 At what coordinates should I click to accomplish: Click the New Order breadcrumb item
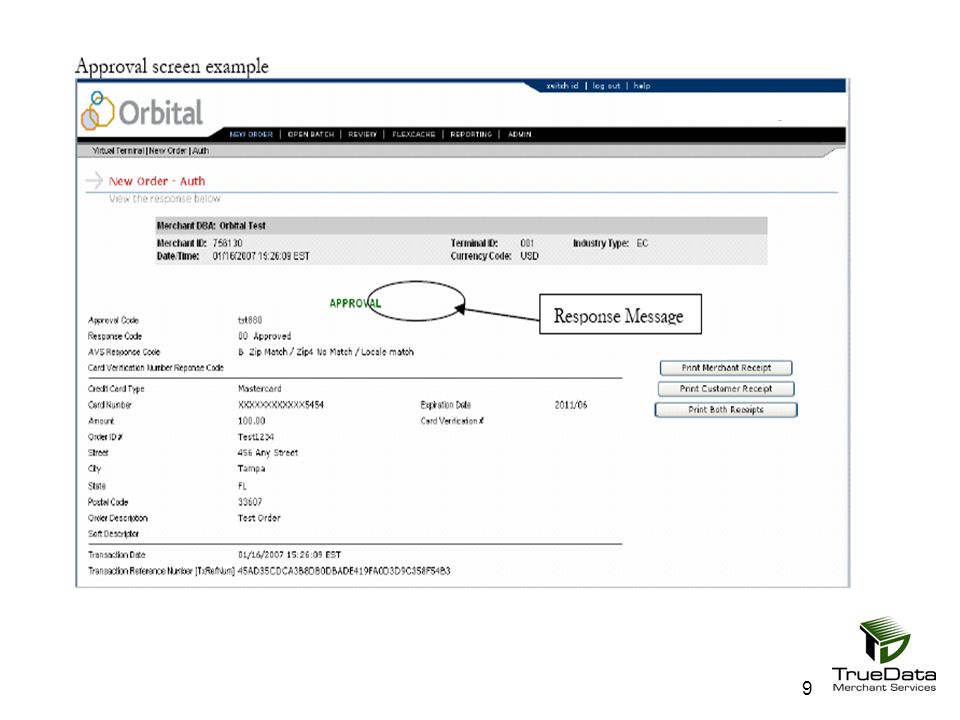(x=168, y=151)
